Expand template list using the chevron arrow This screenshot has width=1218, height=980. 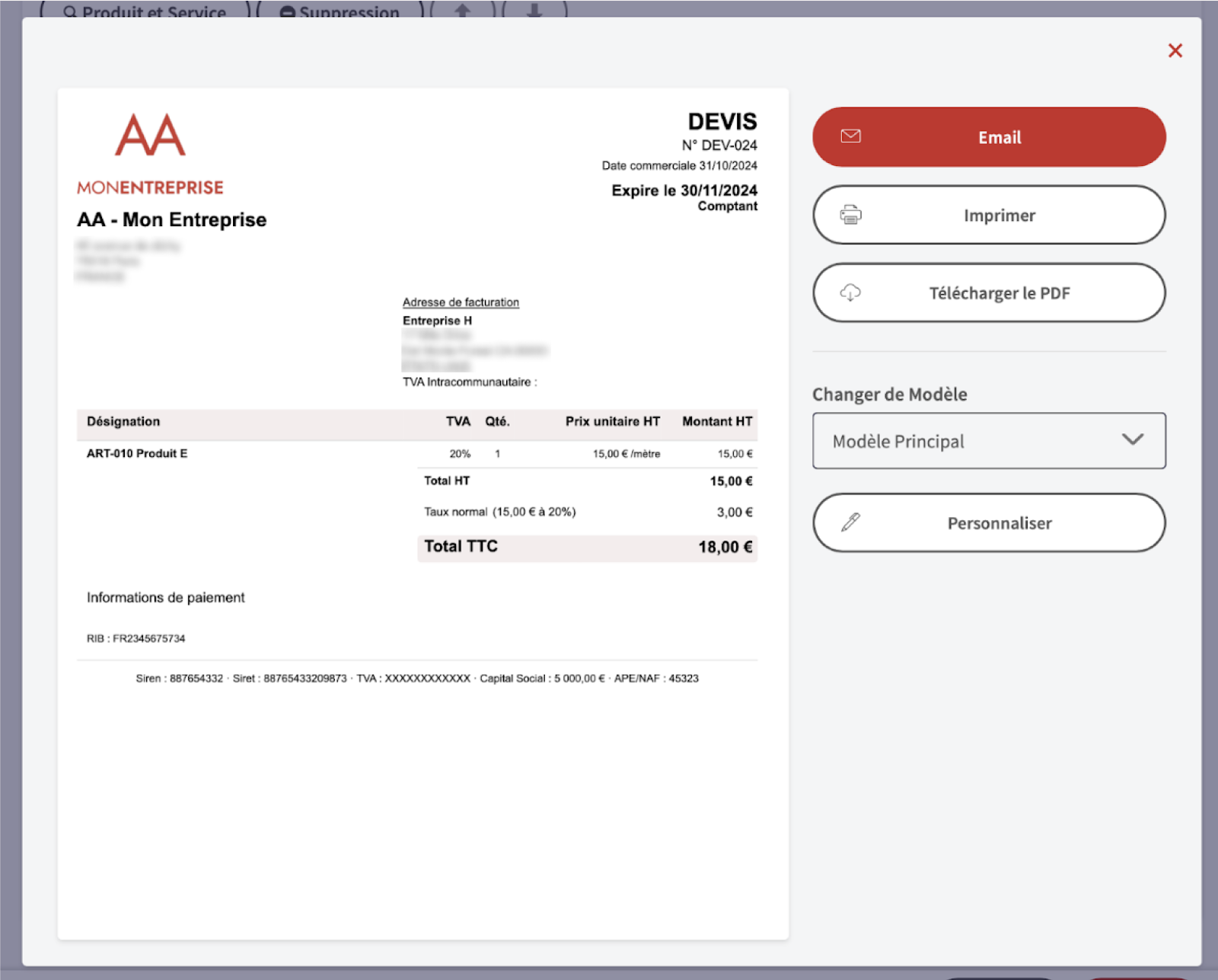pos(1132,439)
